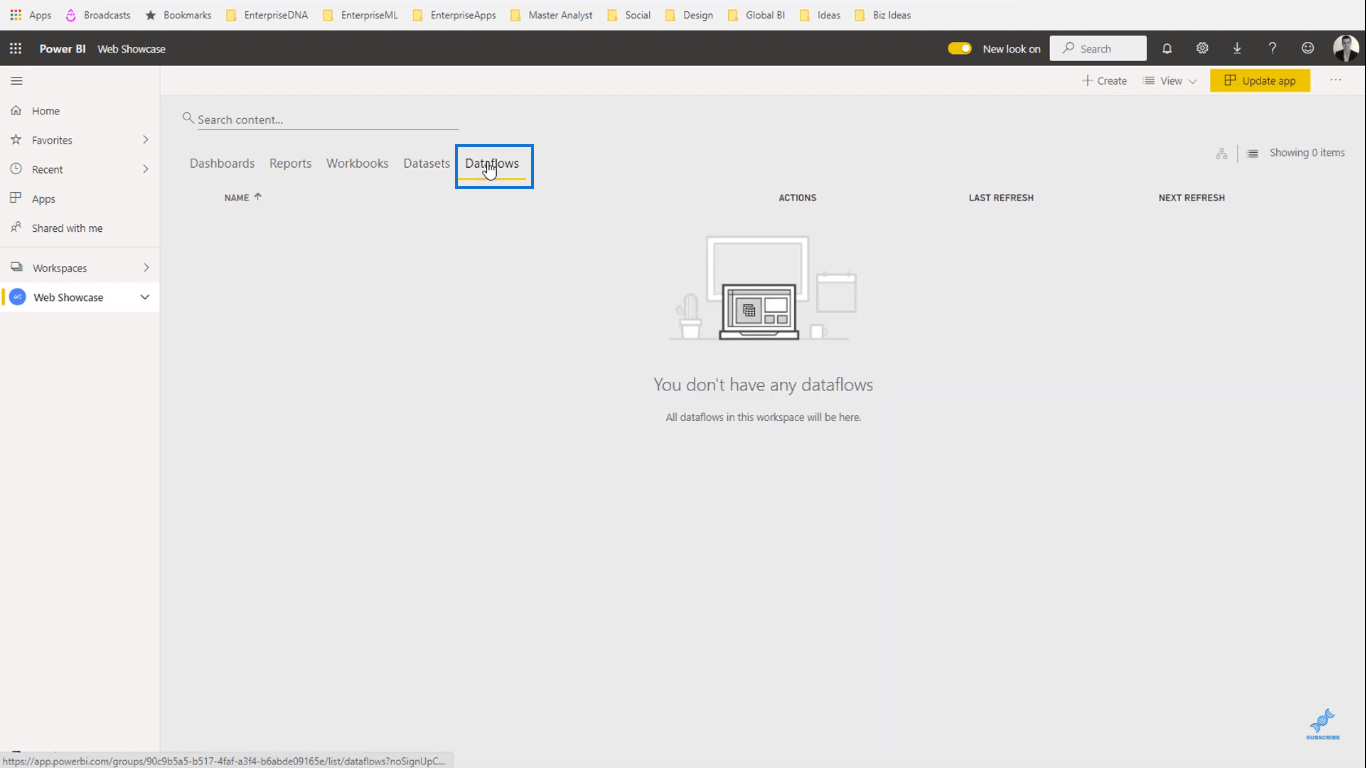The image size is (1366, 768).
Task: Collapse the Web Showcase workspace chevron
Action: pos(145,297)
